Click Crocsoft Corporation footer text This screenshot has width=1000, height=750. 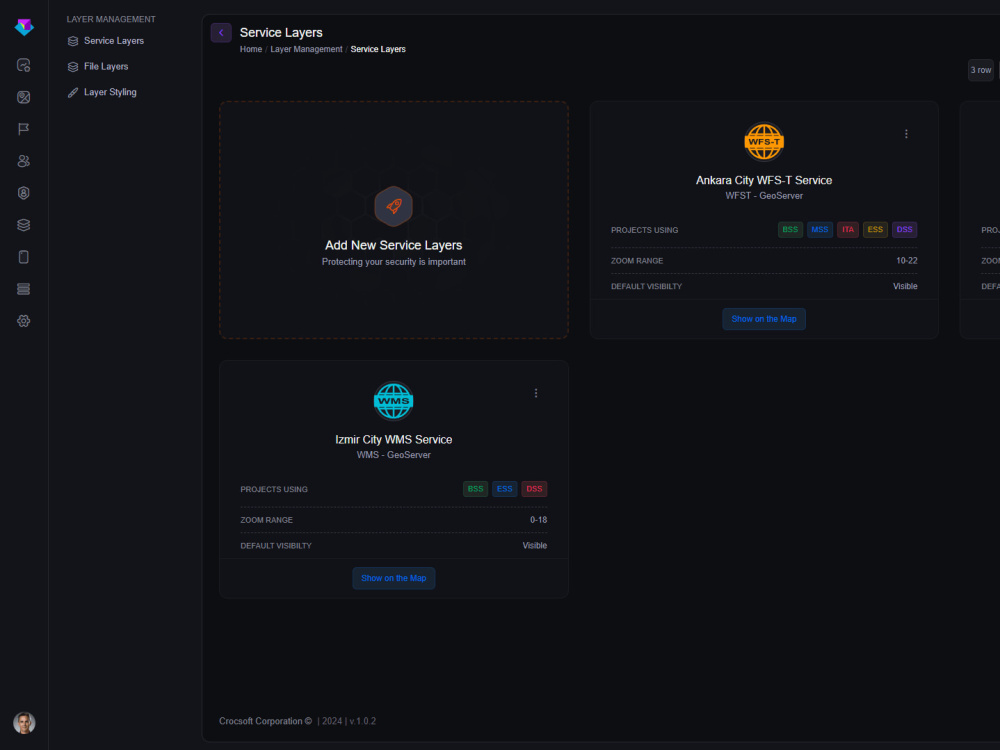pyautogui.click(x=265, y=721)
